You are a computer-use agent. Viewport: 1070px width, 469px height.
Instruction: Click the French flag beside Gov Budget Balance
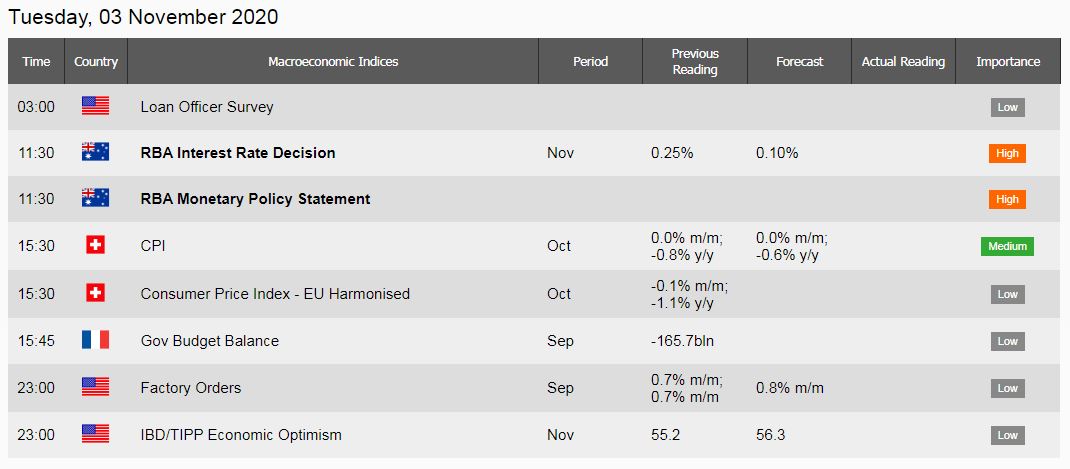coord(96,340)
